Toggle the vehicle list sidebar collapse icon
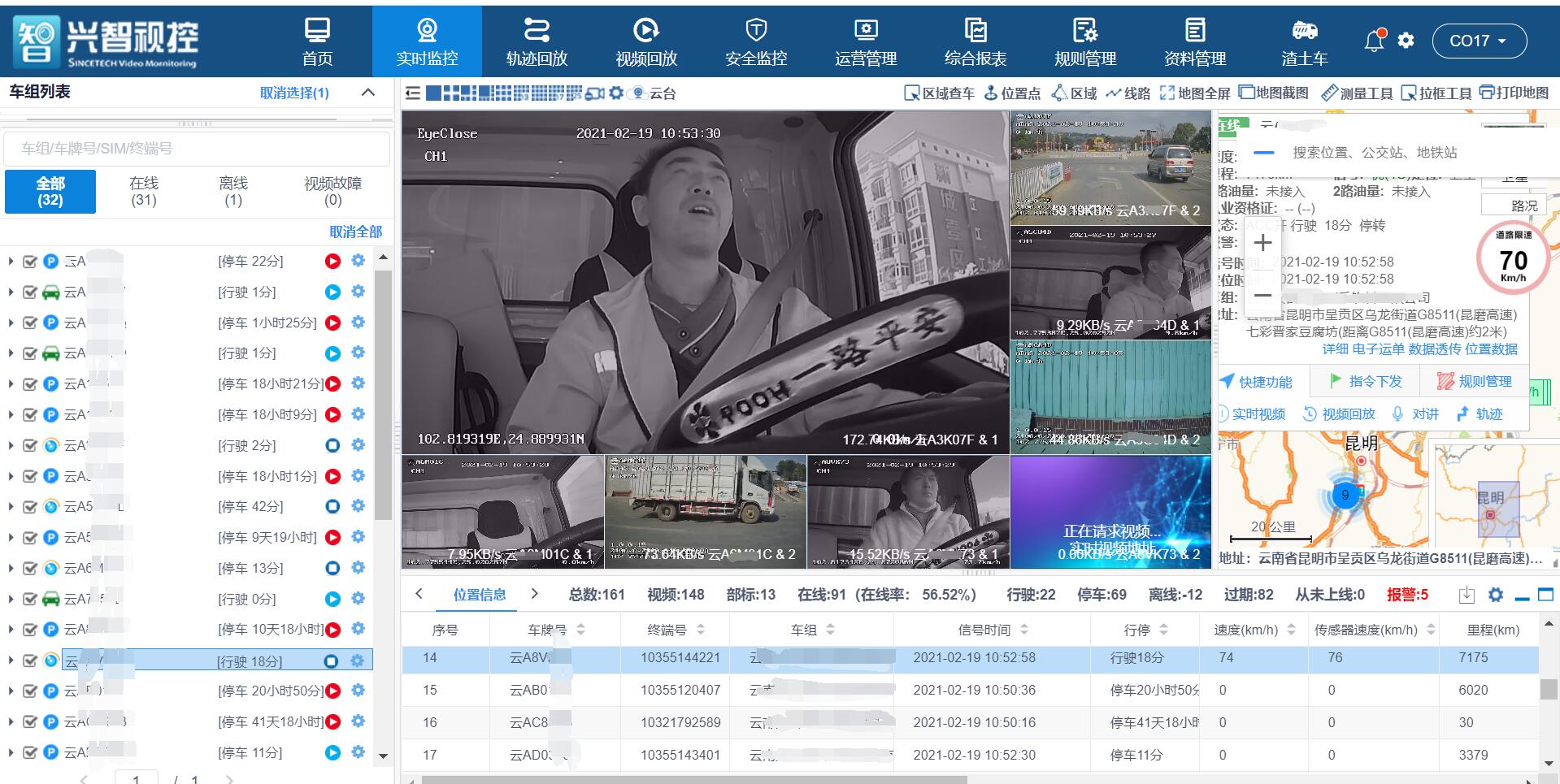 (413, 93)
